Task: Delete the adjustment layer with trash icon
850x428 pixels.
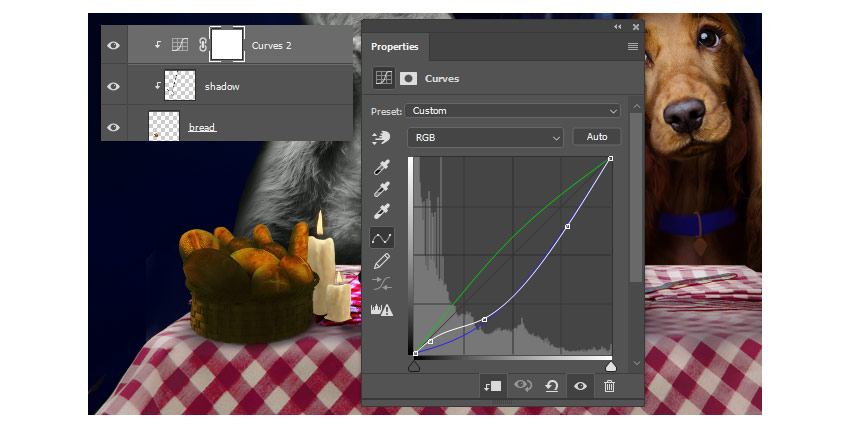Action: 609,386
